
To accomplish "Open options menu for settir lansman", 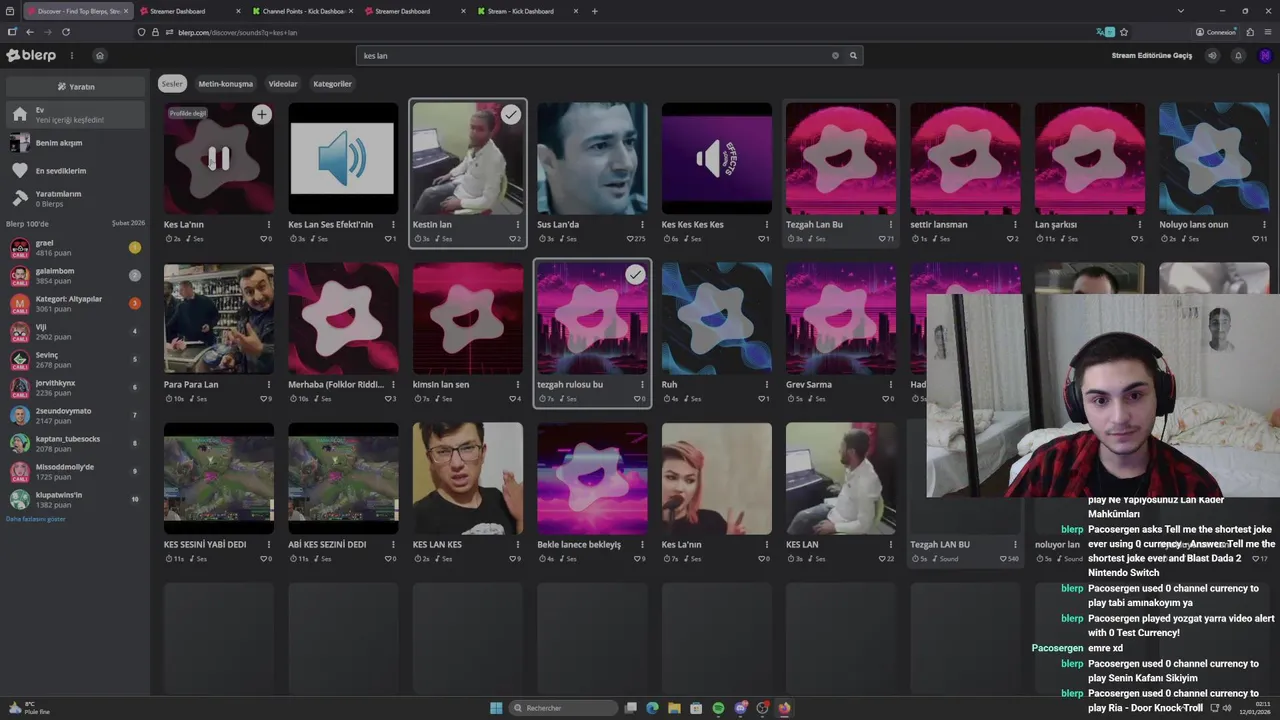I will tap(1015, 224).
